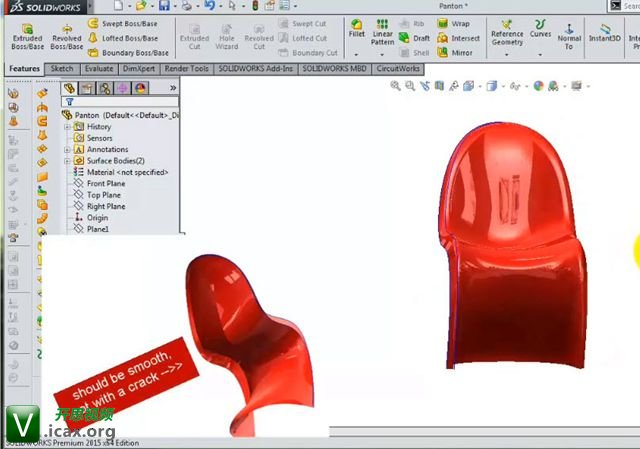
Task: Open the Hole Wizard
Action: [227, 37]
